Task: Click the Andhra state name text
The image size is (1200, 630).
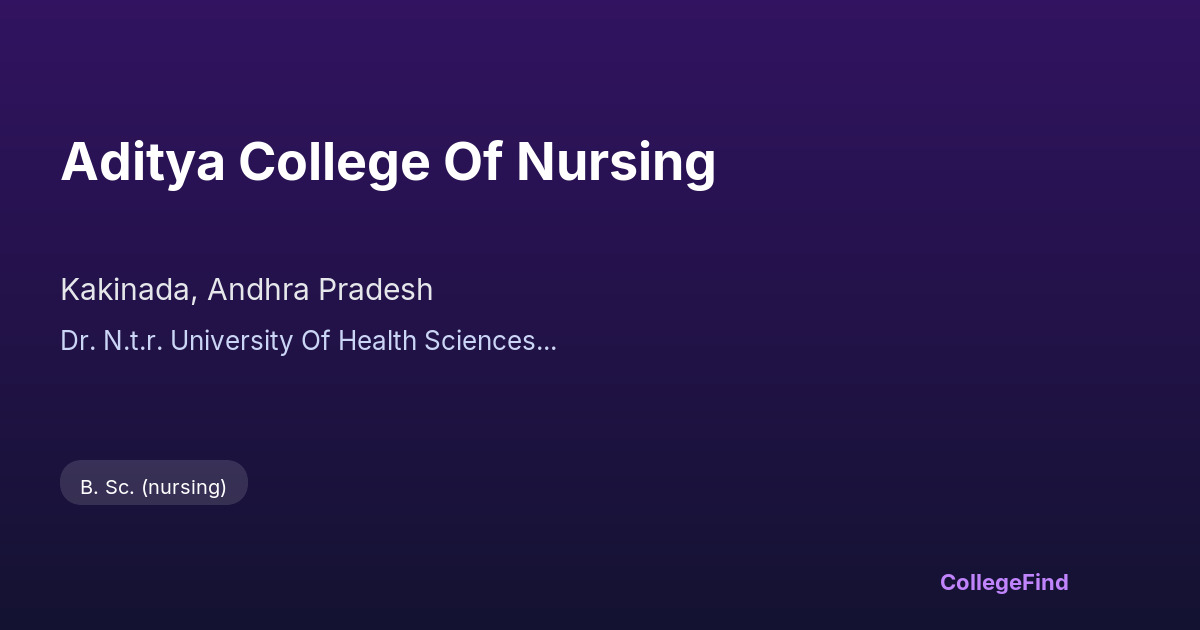Action: (259, 290)
